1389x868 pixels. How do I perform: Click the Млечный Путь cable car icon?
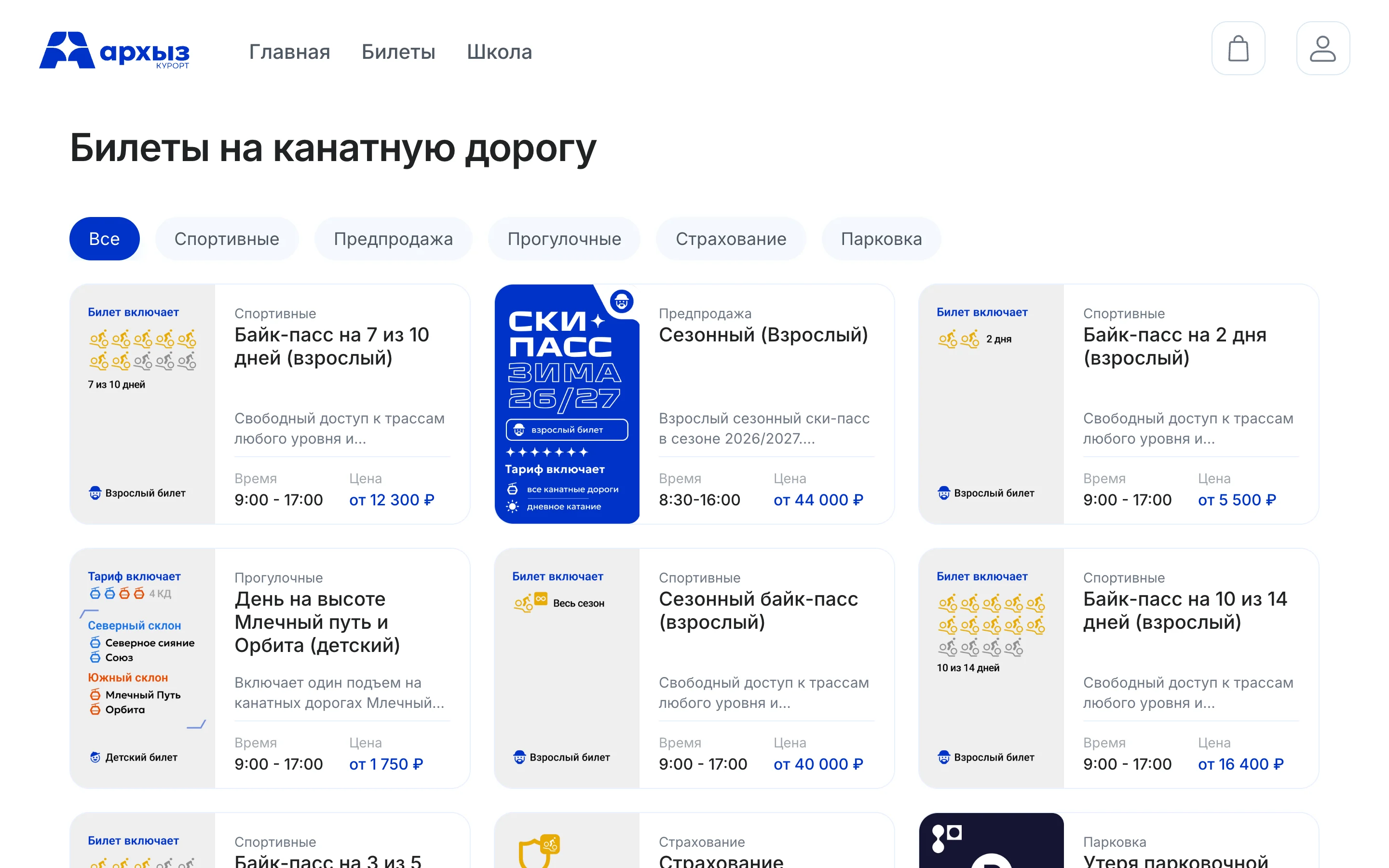(x=95, y=695)
